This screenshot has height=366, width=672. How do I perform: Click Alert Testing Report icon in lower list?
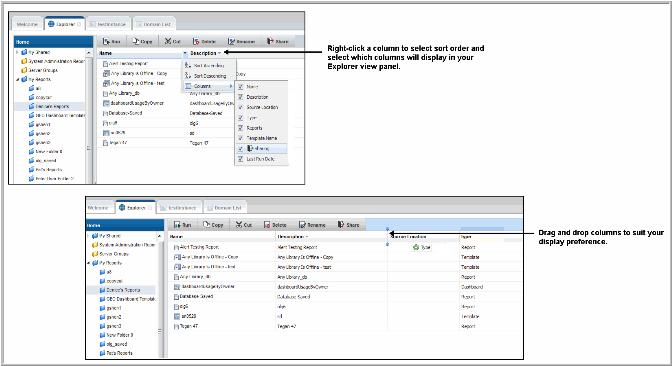click(x=176, y=247)
